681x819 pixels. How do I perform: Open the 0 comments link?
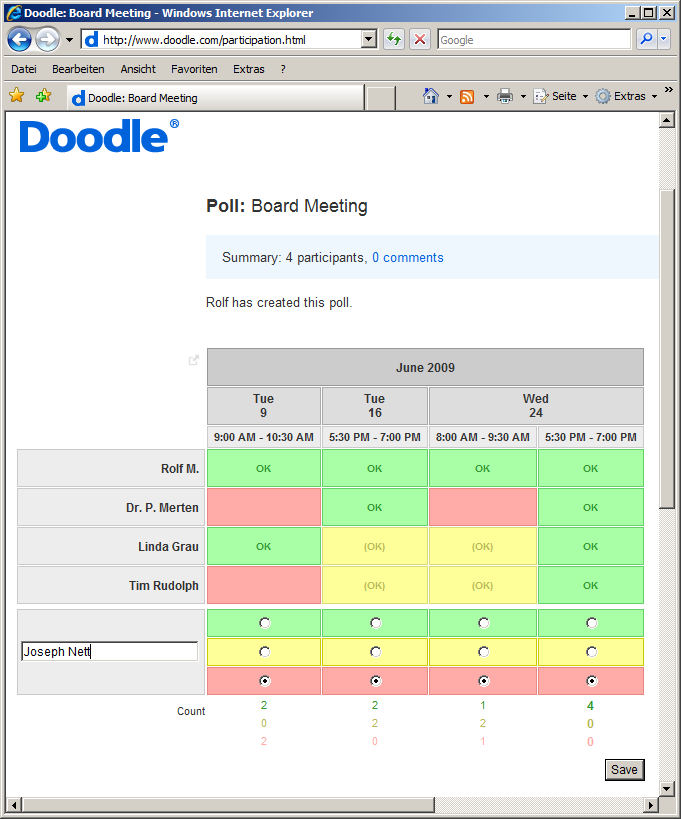click(x=408, y=258)
